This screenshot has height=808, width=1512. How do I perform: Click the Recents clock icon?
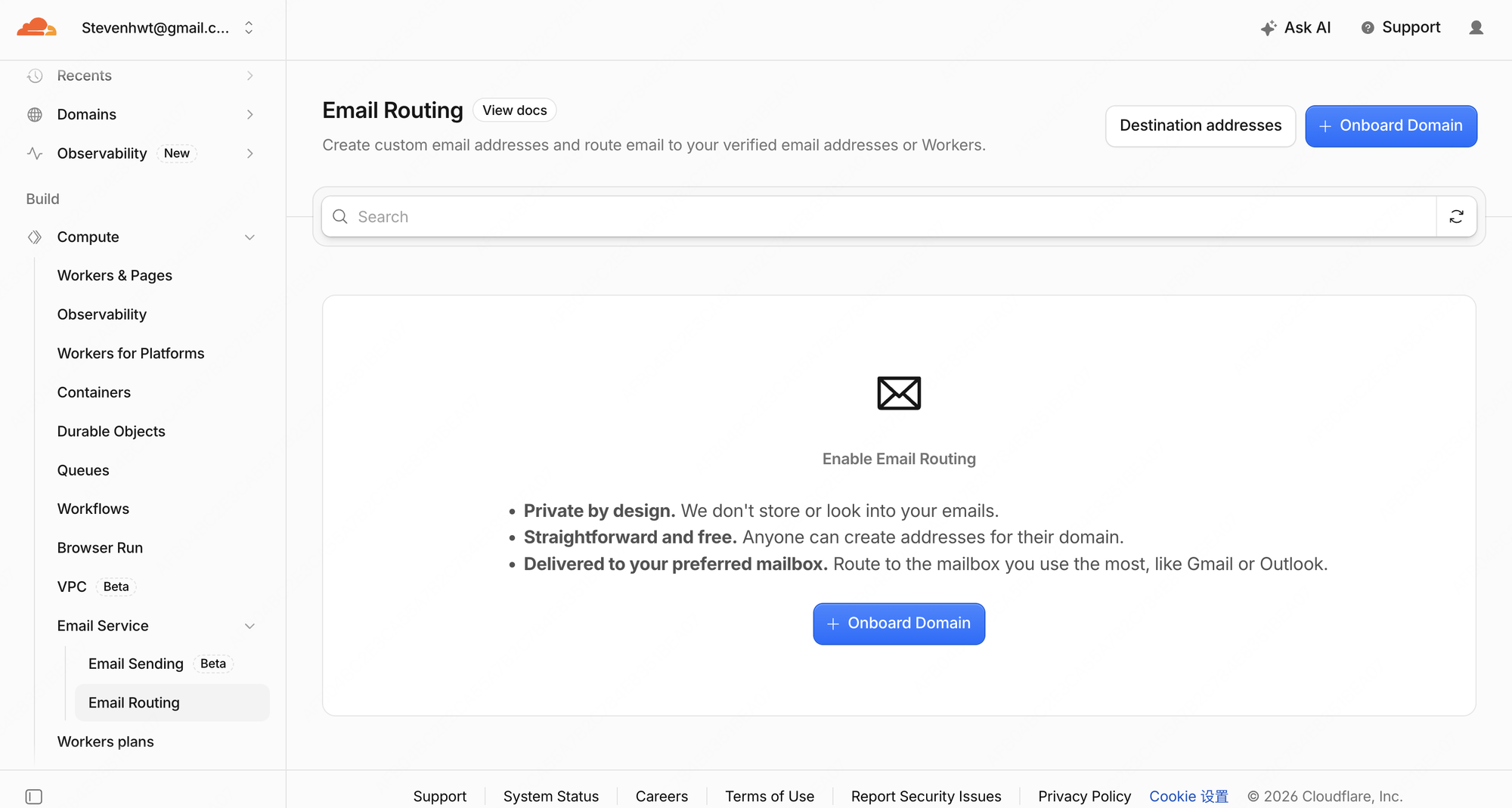click(x=35, y=76)
